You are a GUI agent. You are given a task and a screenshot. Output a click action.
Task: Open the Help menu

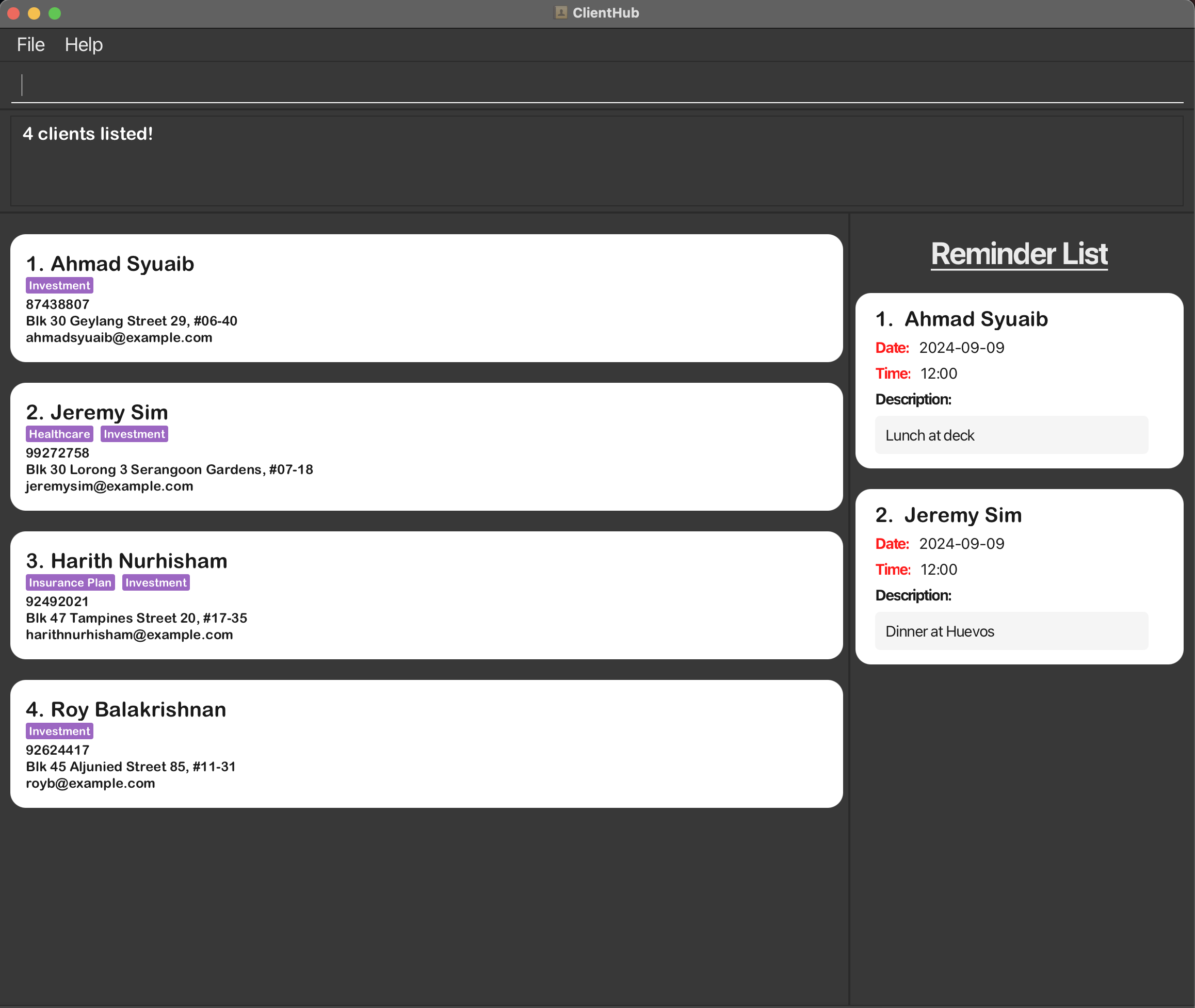[84, 44]
